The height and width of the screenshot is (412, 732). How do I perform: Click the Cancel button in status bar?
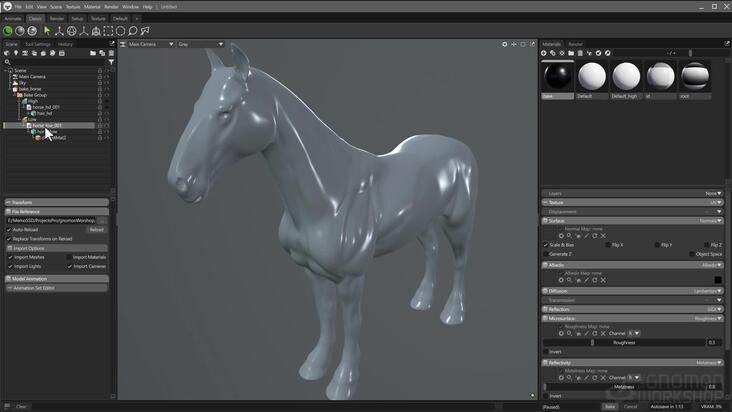pos(630,406)
